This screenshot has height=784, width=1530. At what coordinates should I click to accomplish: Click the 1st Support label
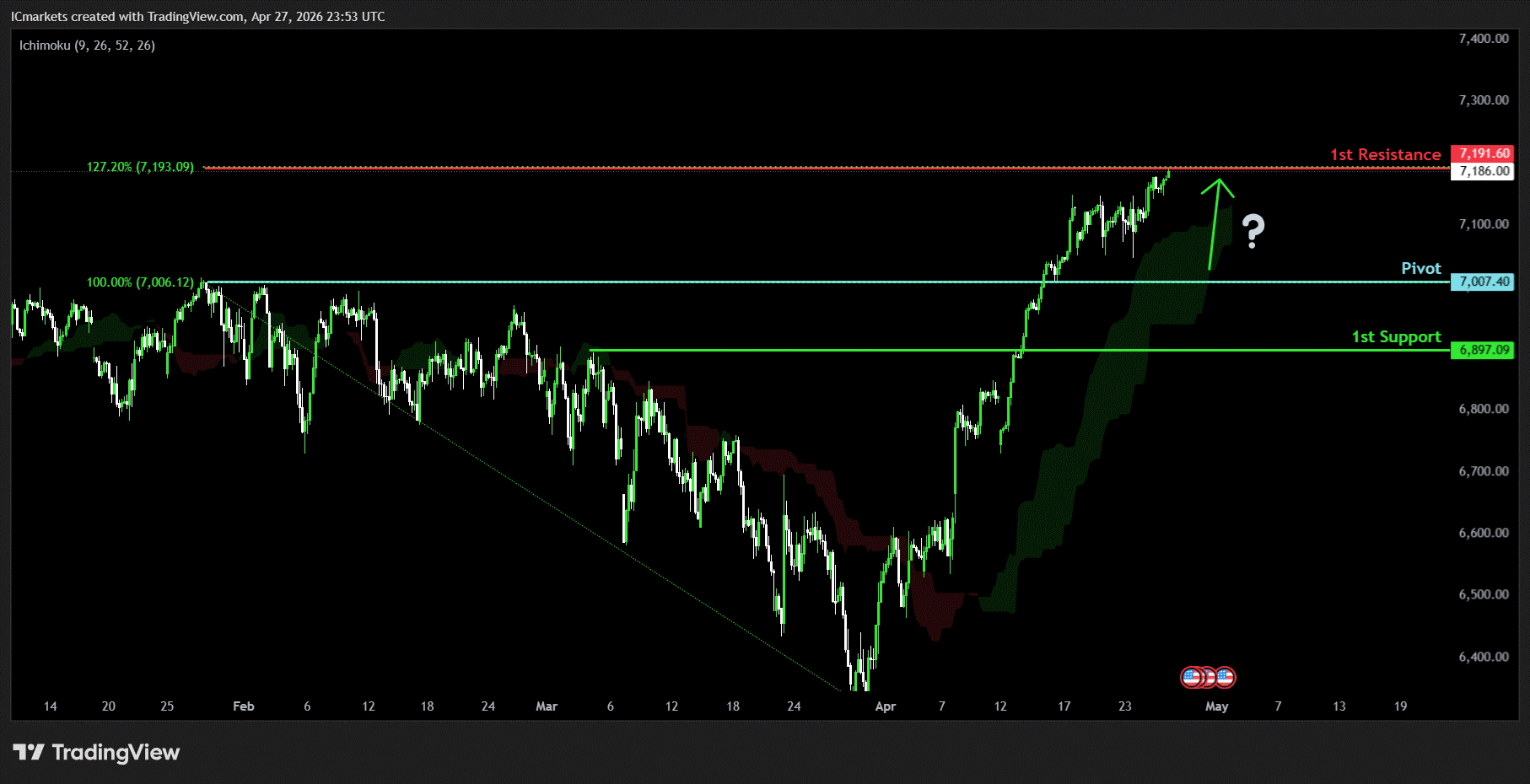1396,337
